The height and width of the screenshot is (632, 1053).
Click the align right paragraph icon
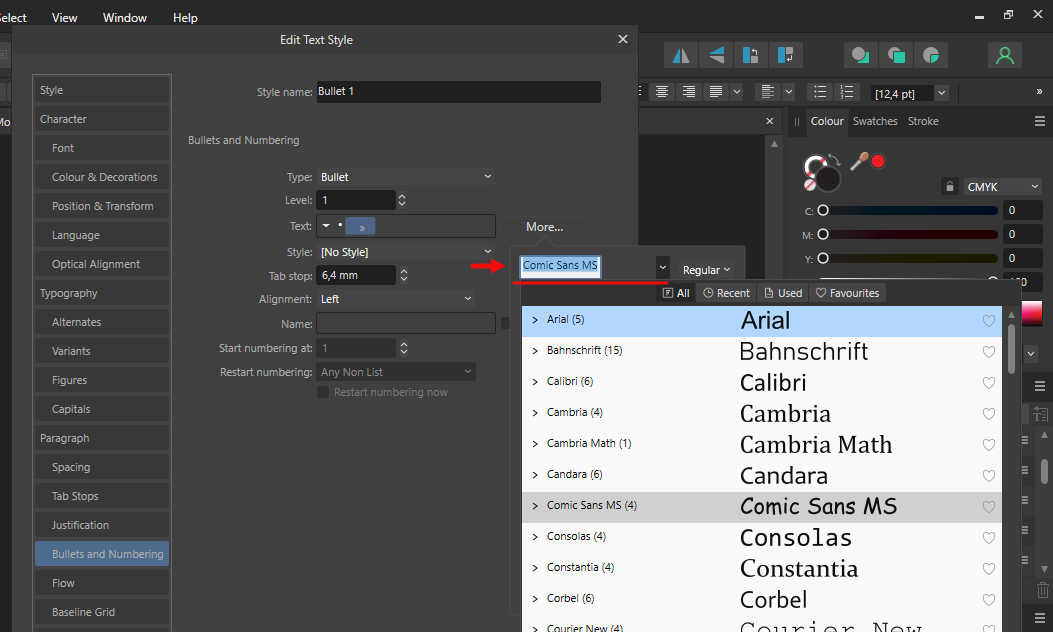(689, 92)
